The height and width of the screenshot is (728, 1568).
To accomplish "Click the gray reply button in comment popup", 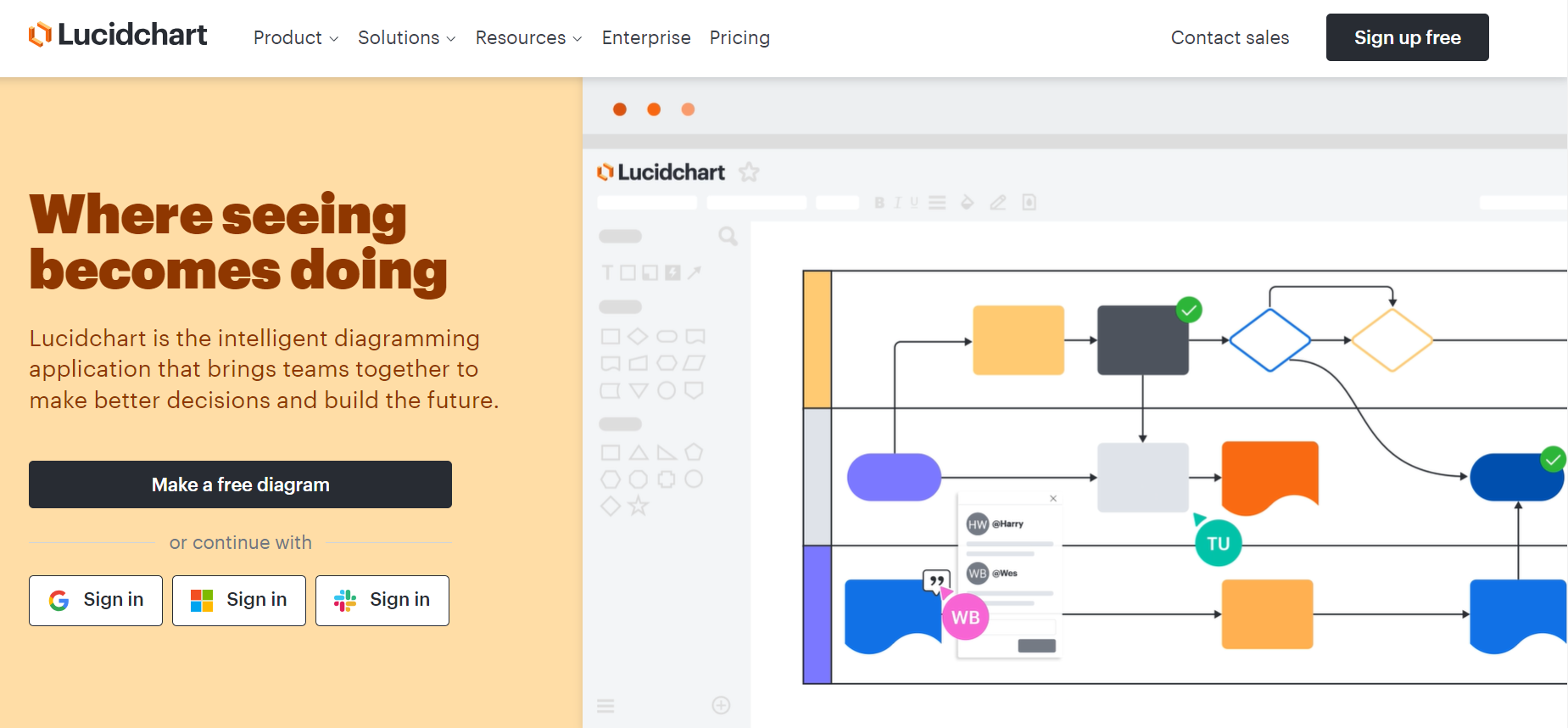I will coord(1036,646).
